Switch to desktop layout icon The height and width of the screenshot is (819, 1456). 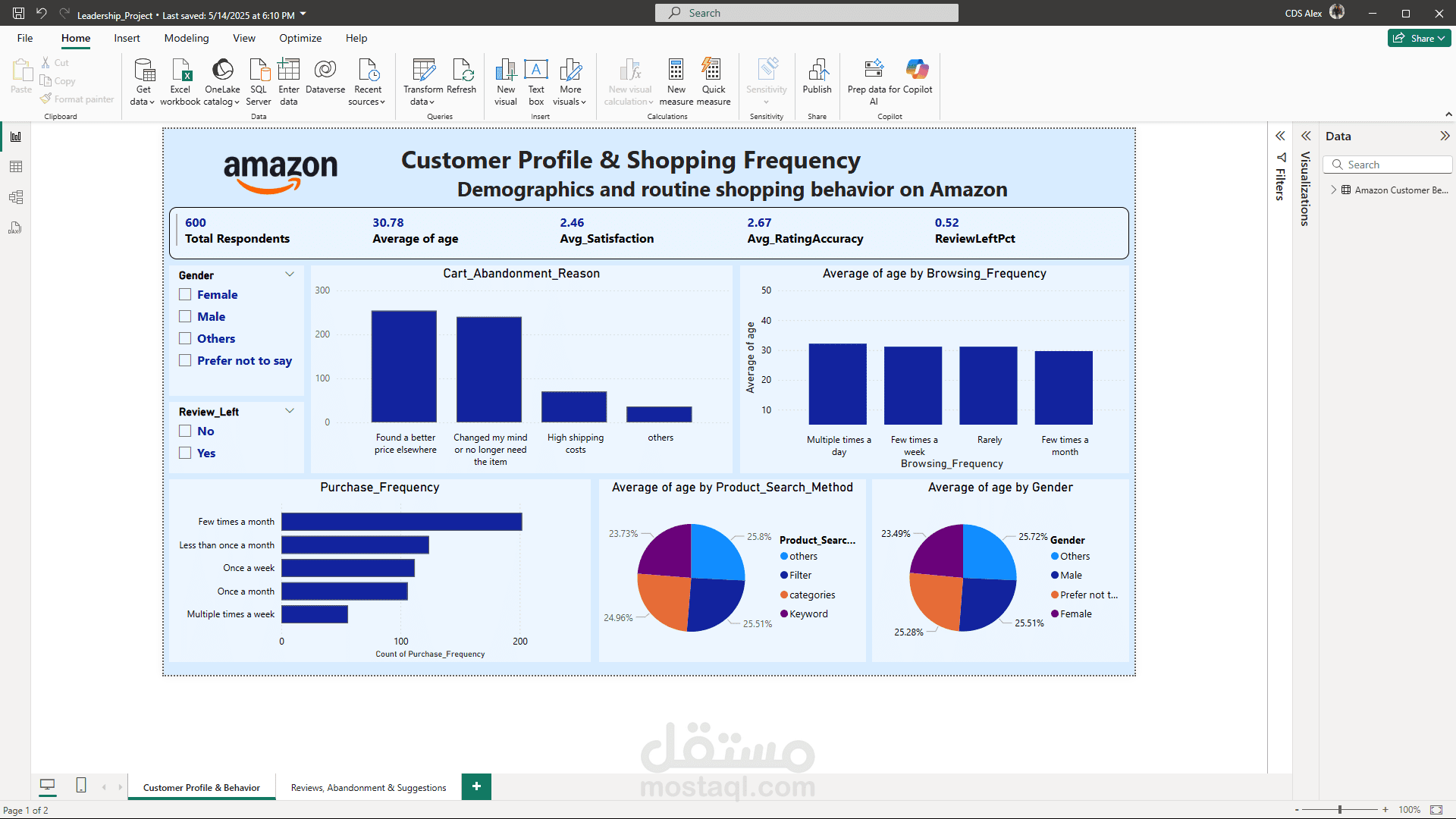tap(48, 786)
